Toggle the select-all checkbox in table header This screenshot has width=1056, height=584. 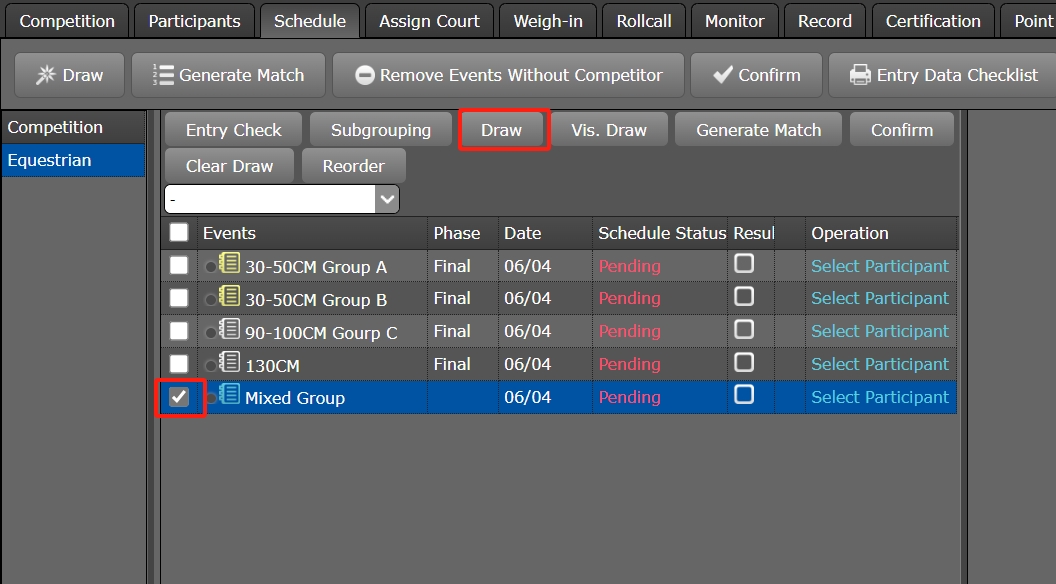point(177,232)
